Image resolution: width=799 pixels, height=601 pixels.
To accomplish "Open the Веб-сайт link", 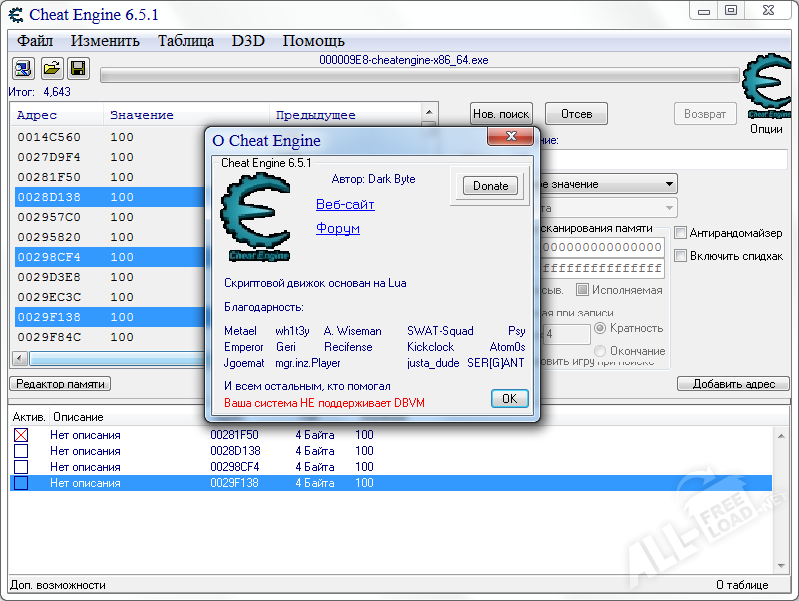I will (345, 204).
